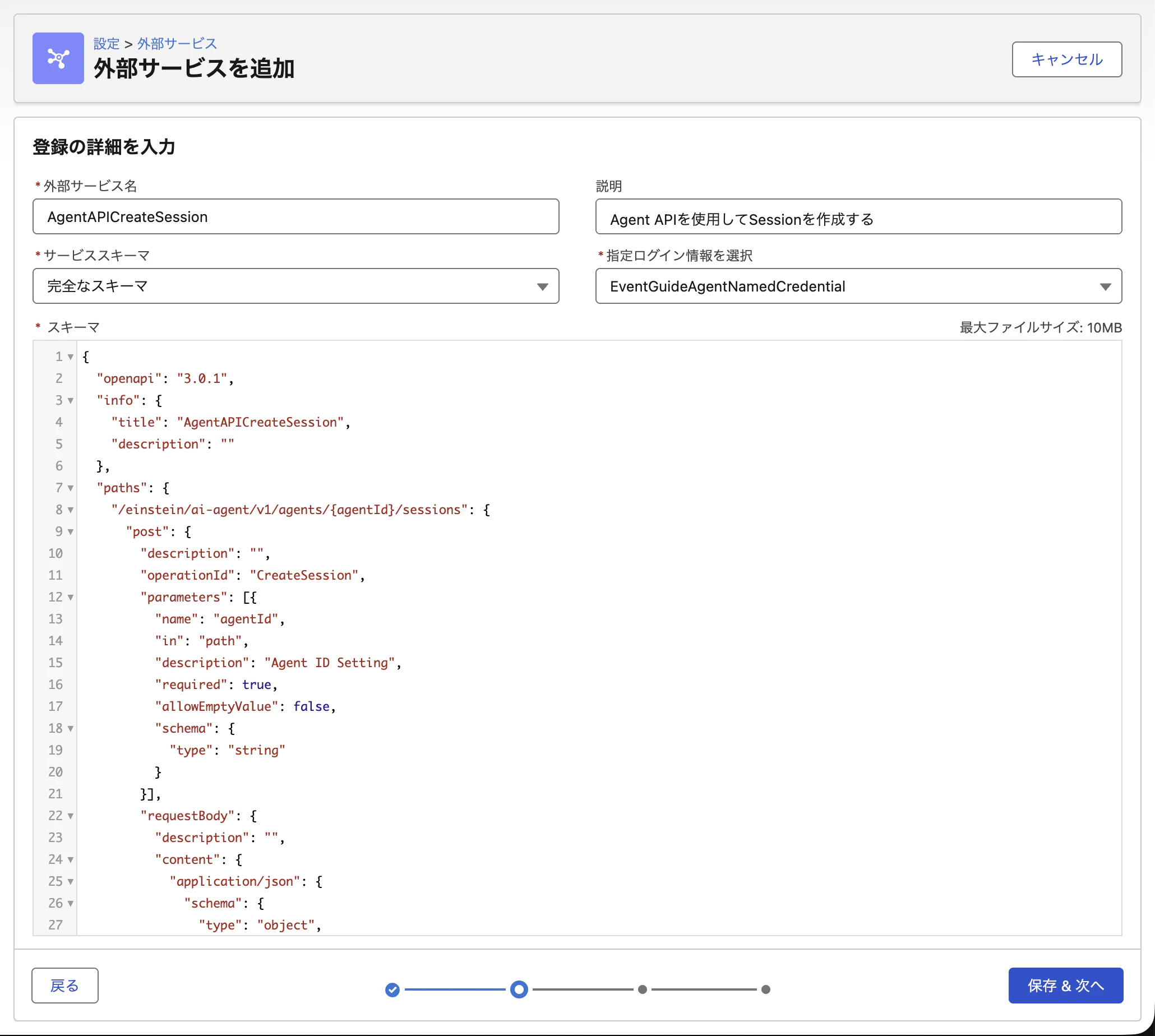Open the 設定 breadcrumb link
Viewport: 1155px width, 1036px height.
pyautogui.click(x=107, y=44)
